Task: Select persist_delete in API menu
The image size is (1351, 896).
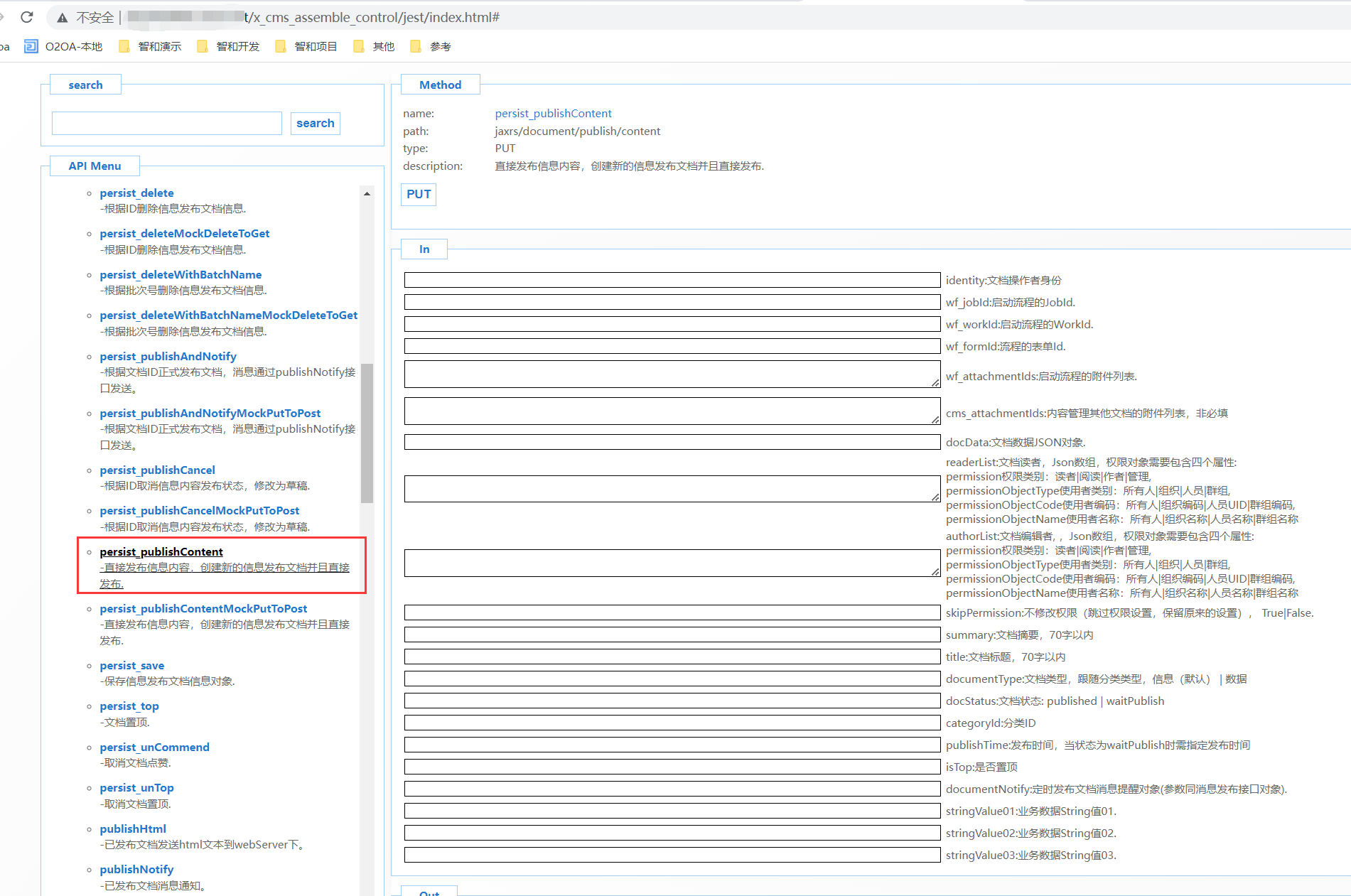Action: (136, 193)
